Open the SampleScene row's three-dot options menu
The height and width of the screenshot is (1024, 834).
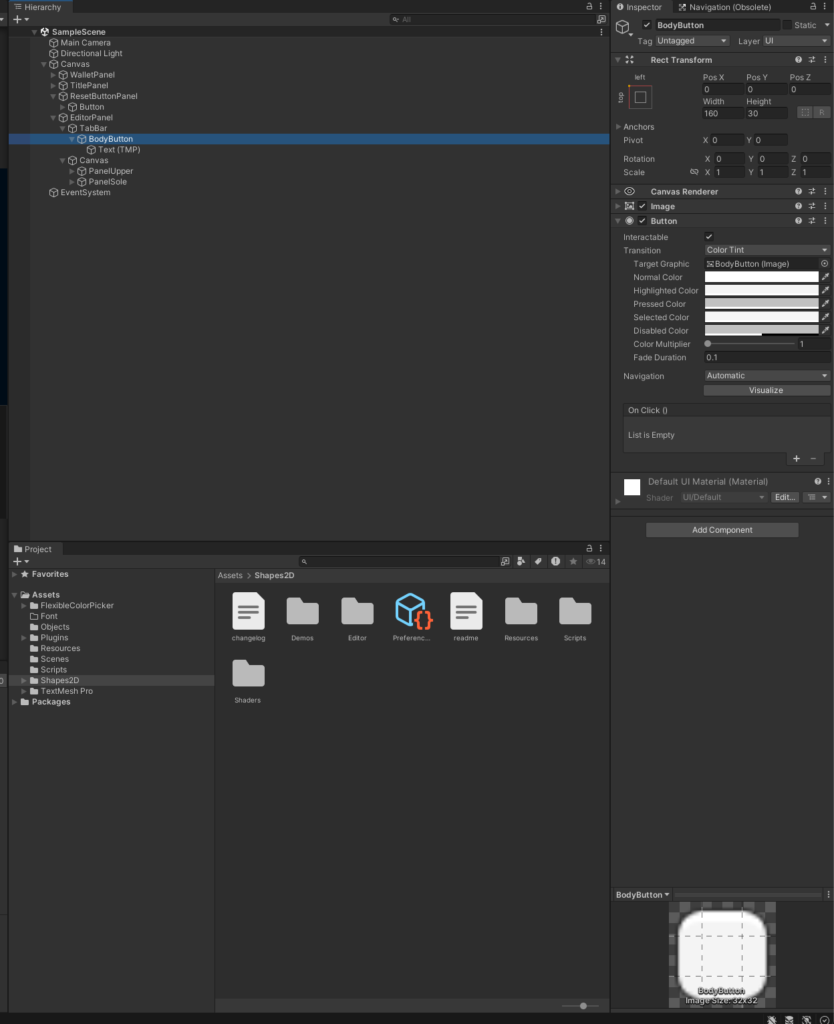click(601, 31)
